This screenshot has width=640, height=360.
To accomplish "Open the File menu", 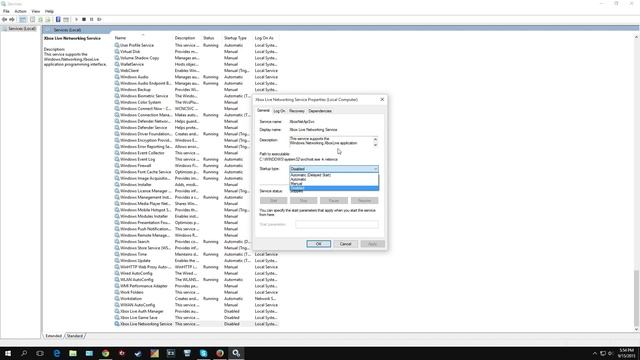I will [6, 11].
